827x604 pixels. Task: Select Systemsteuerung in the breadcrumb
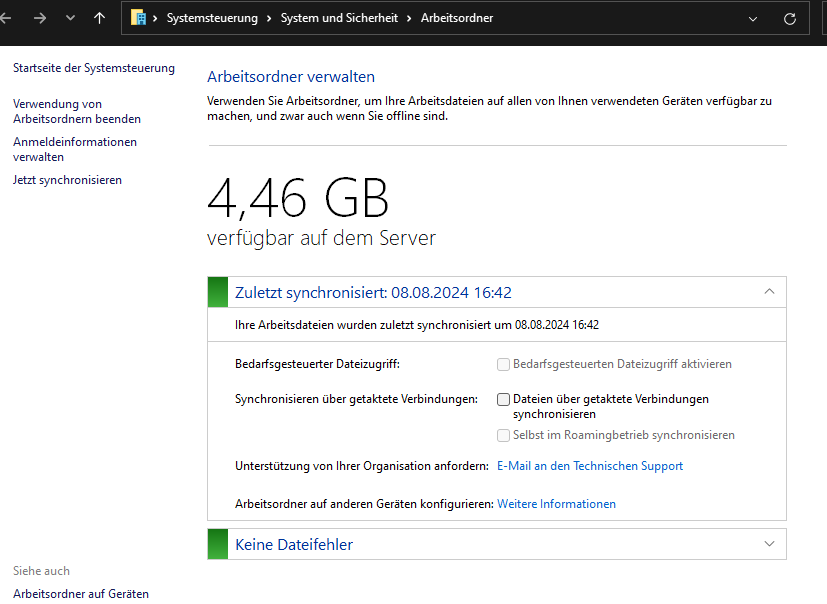tap(212, 18)
